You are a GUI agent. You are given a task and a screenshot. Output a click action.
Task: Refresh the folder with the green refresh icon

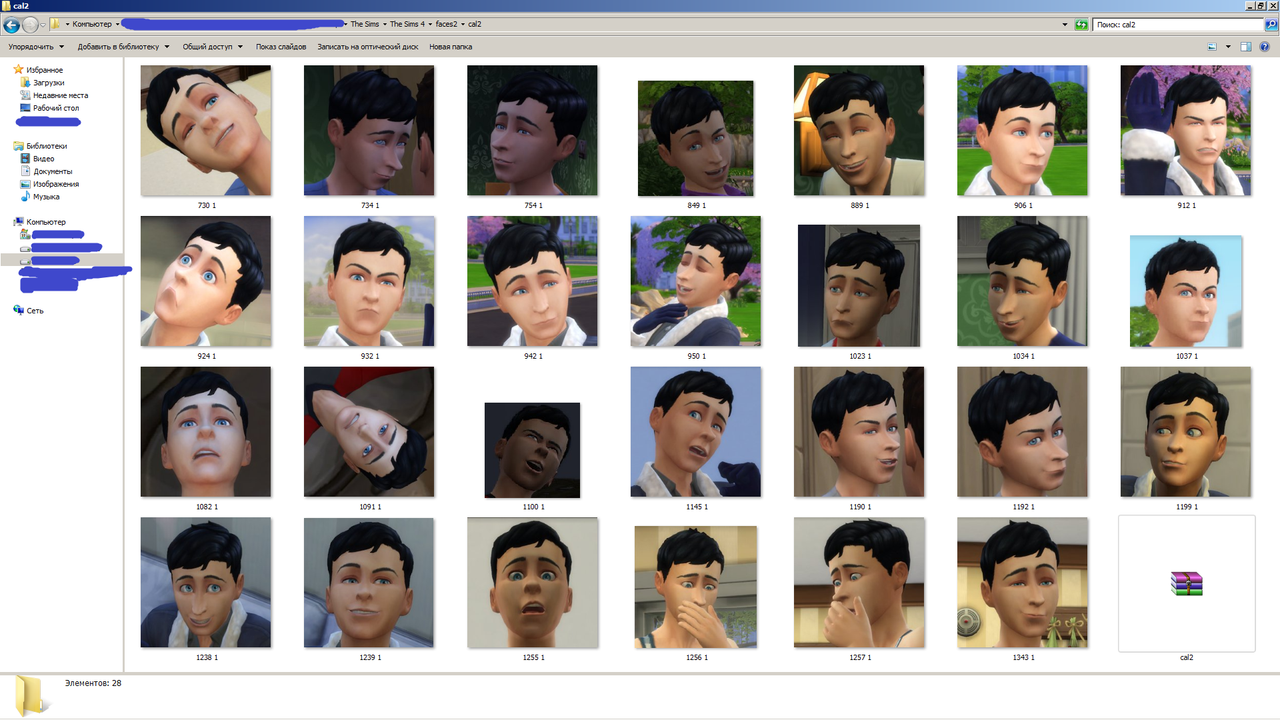[1081, 24]
